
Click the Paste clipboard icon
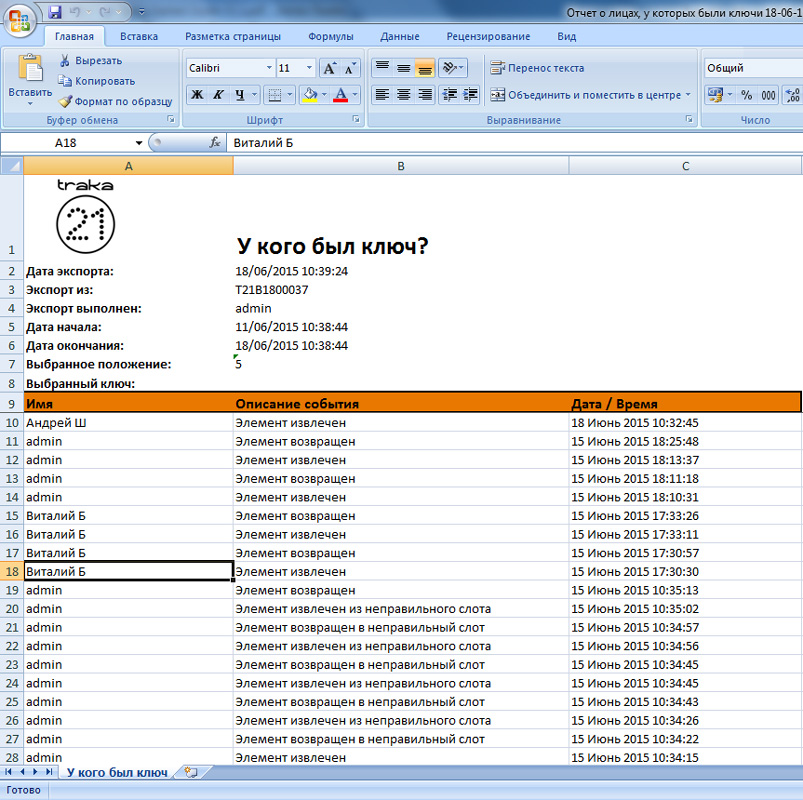point(30,68)
